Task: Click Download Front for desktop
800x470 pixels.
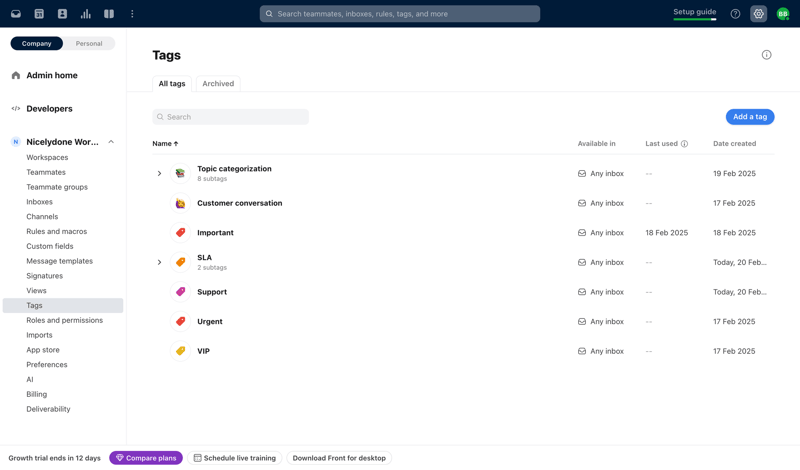Action: 339,458
